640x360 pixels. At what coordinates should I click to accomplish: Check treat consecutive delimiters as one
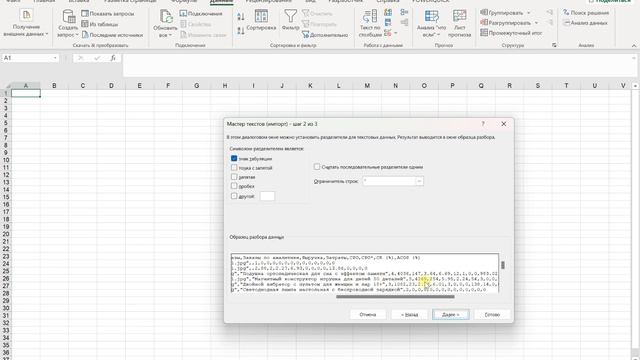[317, 167]
